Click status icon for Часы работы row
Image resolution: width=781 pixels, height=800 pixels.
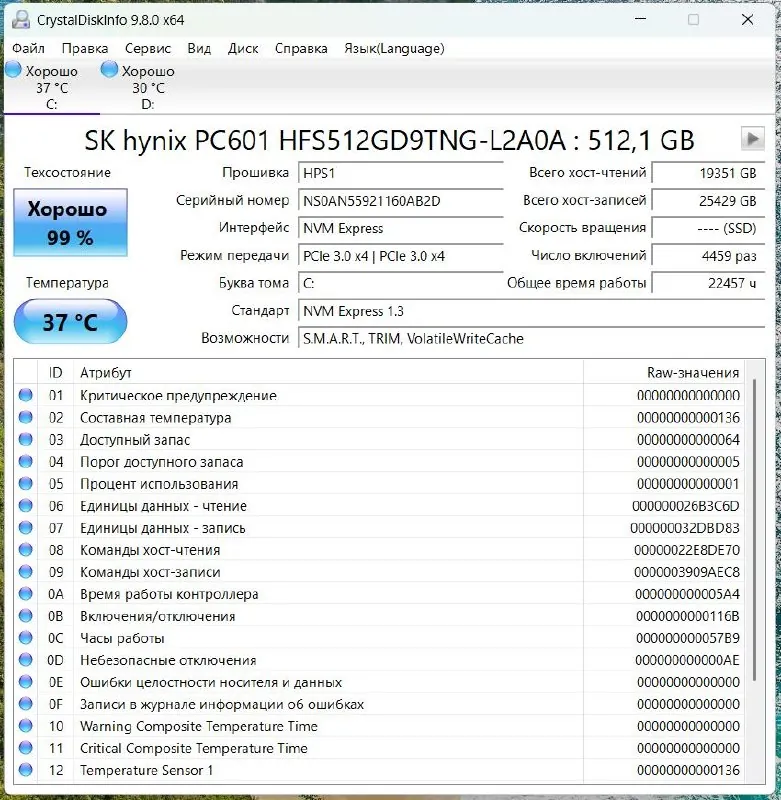26,638
